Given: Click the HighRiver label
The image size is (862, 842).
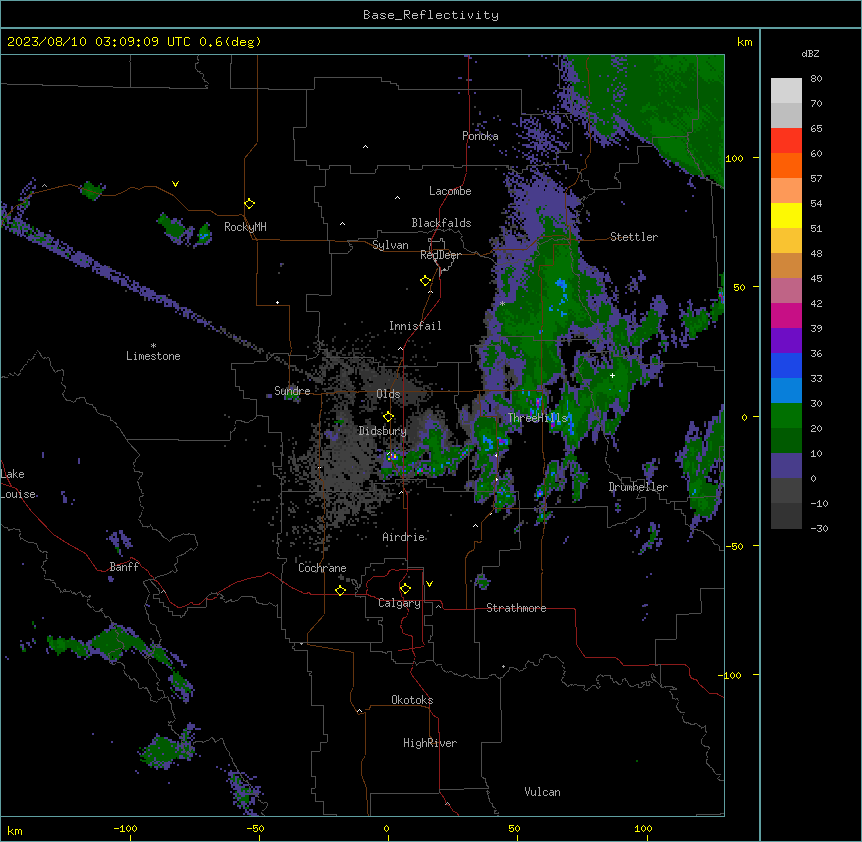Looking at the screenshot, I should tap(430, 743).
